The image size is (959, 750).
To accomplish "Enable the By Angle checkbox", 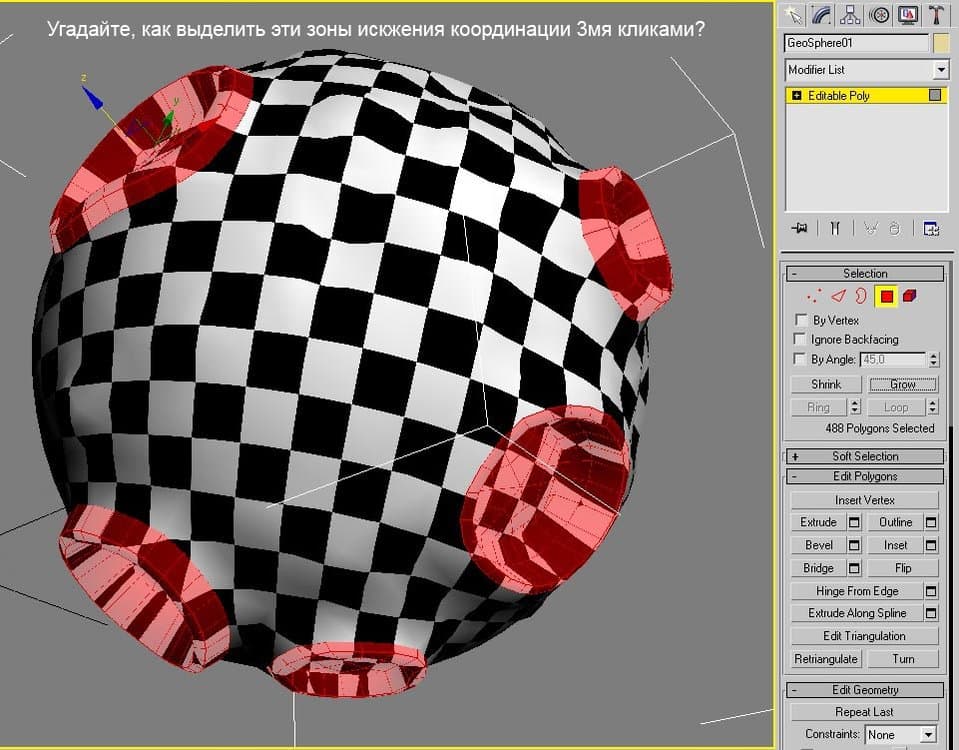I will [800, 359].
